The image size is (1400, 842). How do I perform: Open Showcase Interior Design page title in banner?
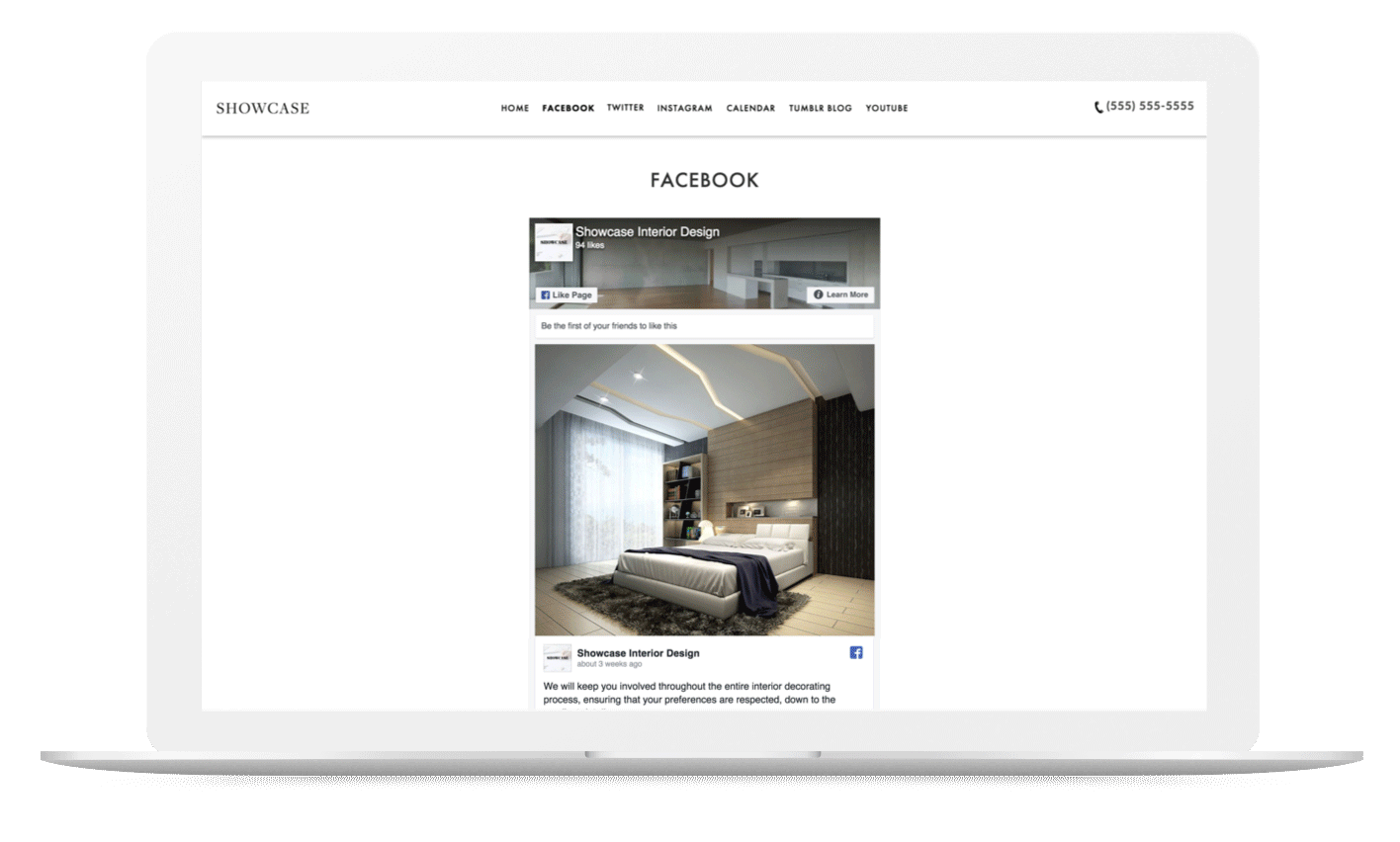[x=648, y=232]
